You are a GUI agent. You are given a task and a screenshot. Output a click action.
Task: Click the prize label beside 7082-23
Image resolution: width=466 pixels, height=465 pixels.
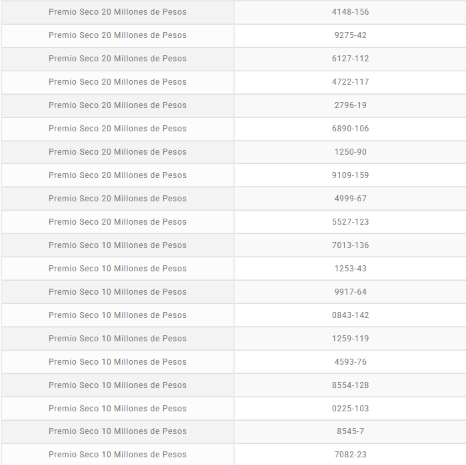pyautogui.click(x=117, y=455)
